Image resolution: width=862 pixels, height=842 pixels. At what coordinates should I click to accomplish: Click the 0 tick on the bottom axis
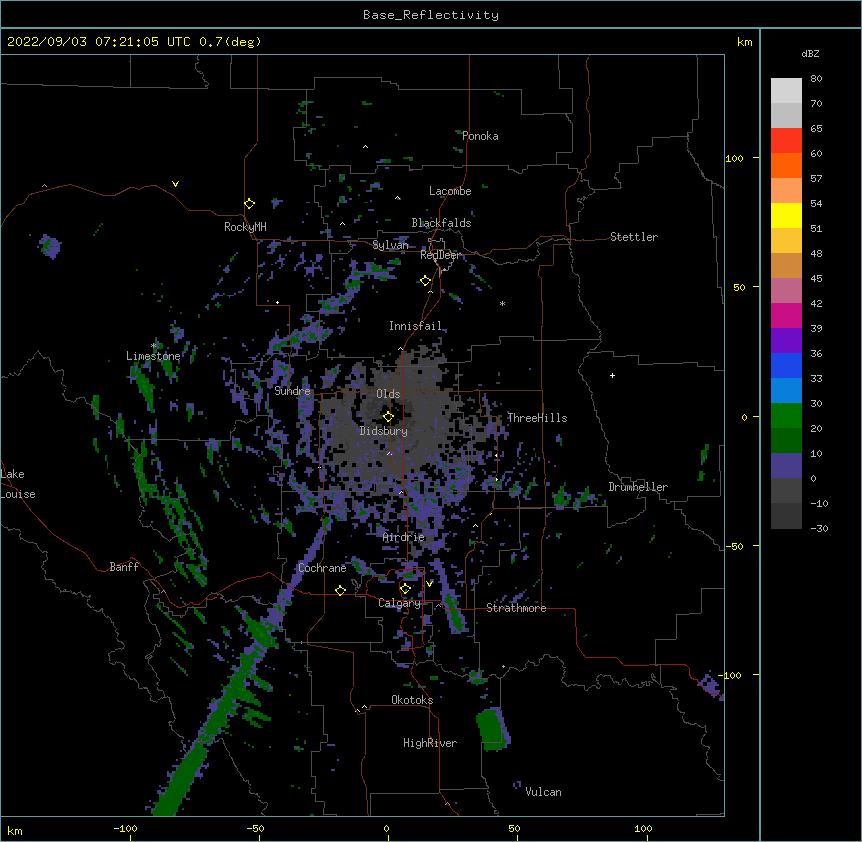point(386,828)
